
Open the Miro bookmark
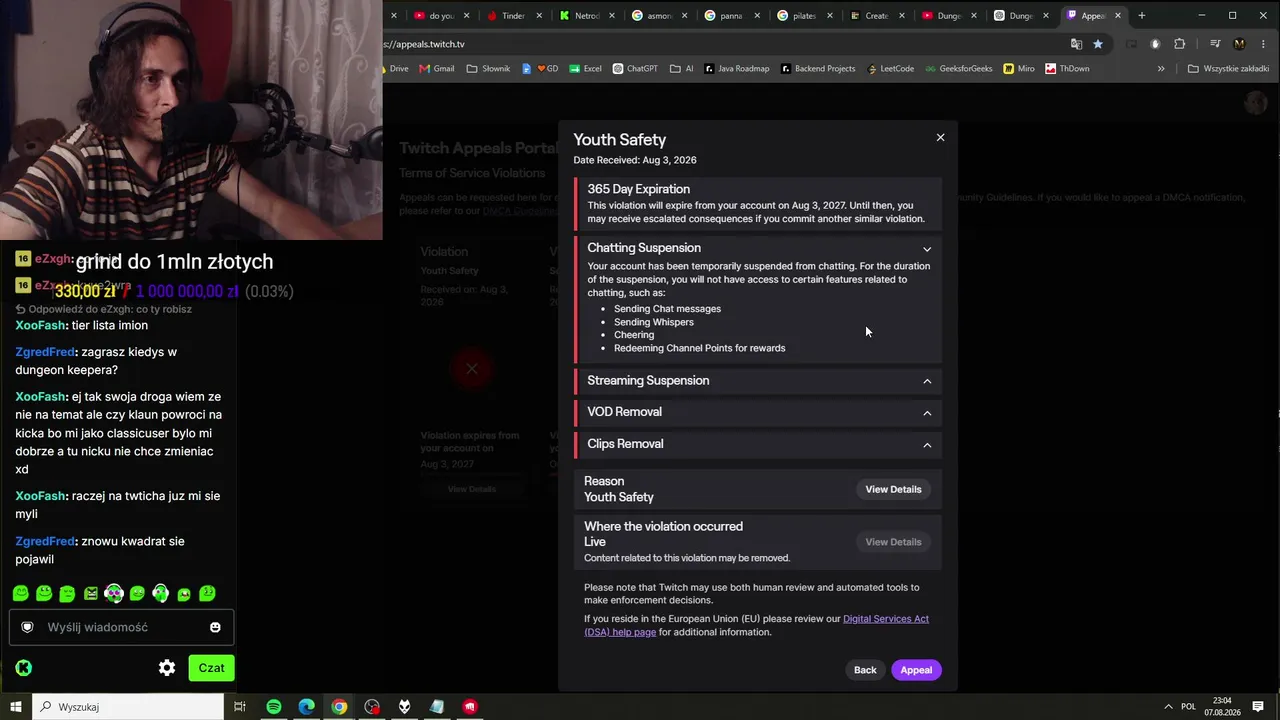click(1019, 69)
